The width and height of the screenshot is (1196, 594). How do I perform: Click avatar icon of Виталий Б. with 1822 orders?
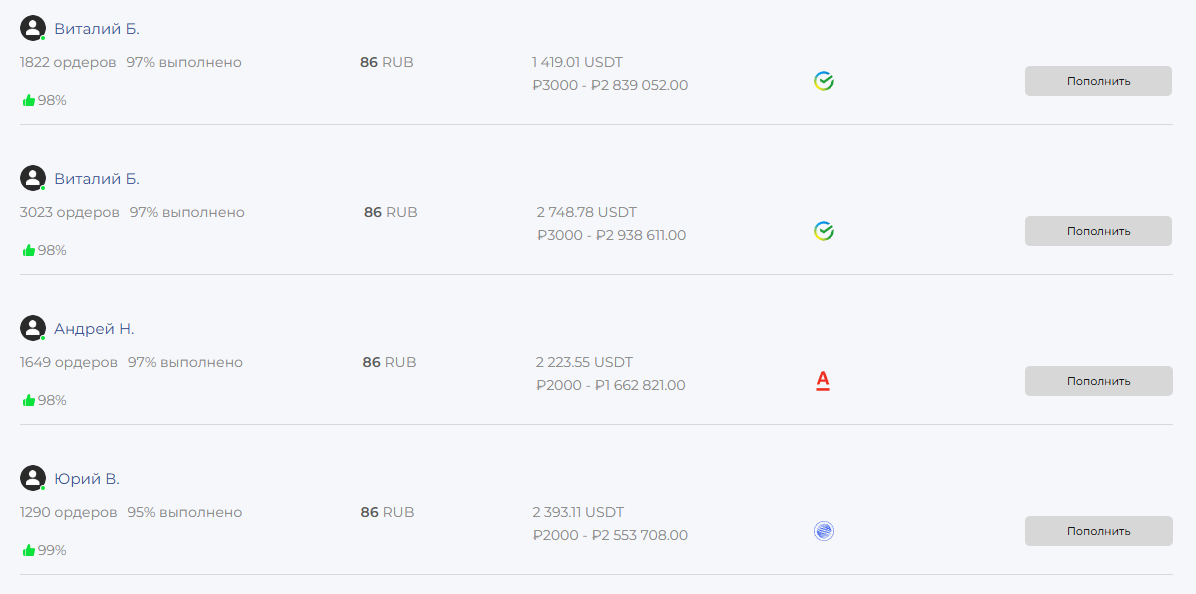click(33, 28)
